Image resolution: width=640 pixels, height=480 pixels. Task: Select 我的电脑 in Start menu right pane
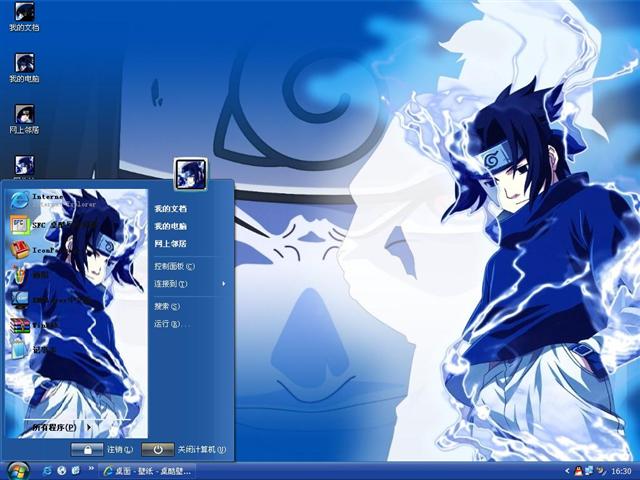[171, 226]
